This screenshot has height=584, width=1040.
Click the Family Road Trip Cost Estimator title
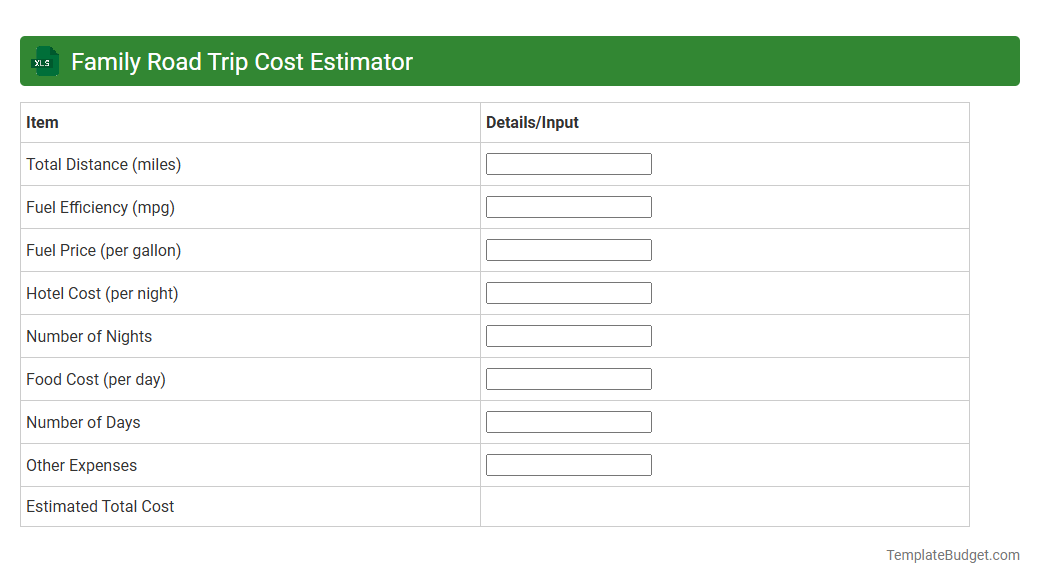[241, 61]
